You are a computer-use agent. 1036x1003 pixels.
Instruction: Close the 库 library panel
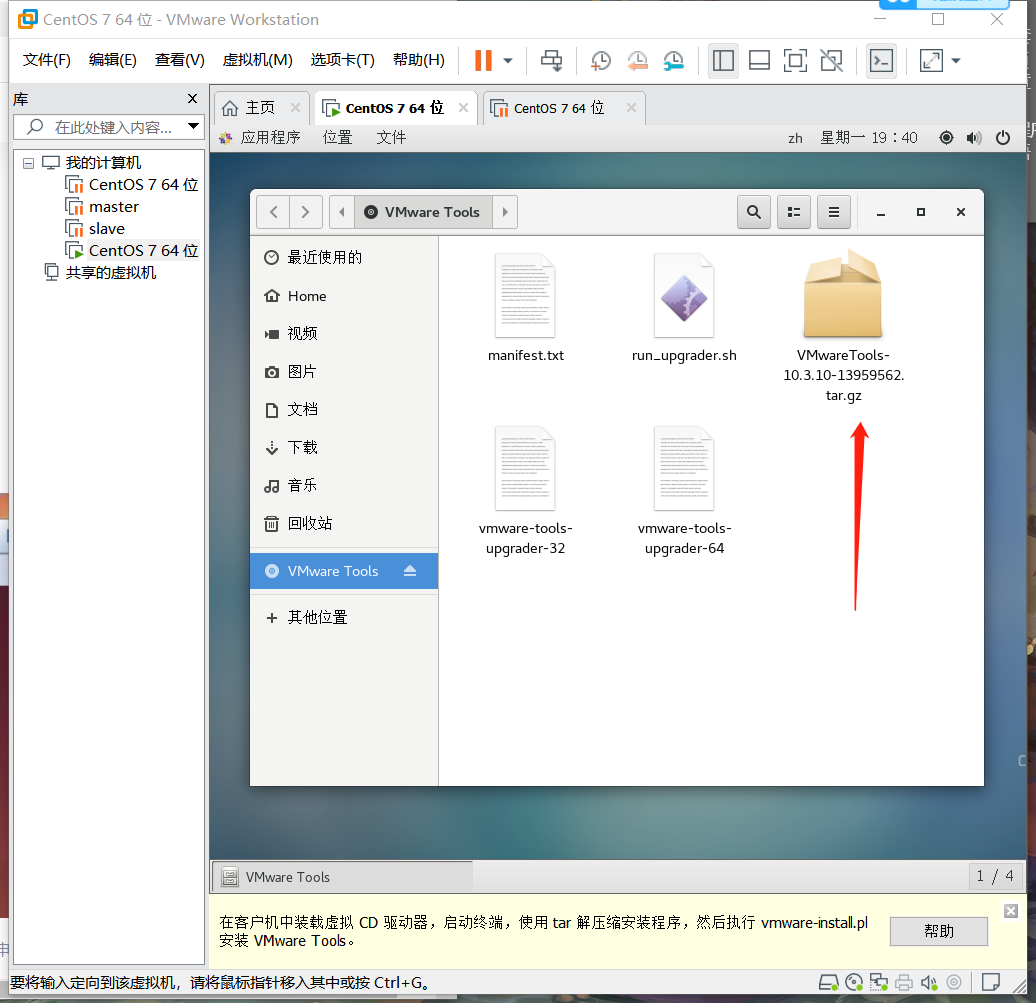point(192,98)
